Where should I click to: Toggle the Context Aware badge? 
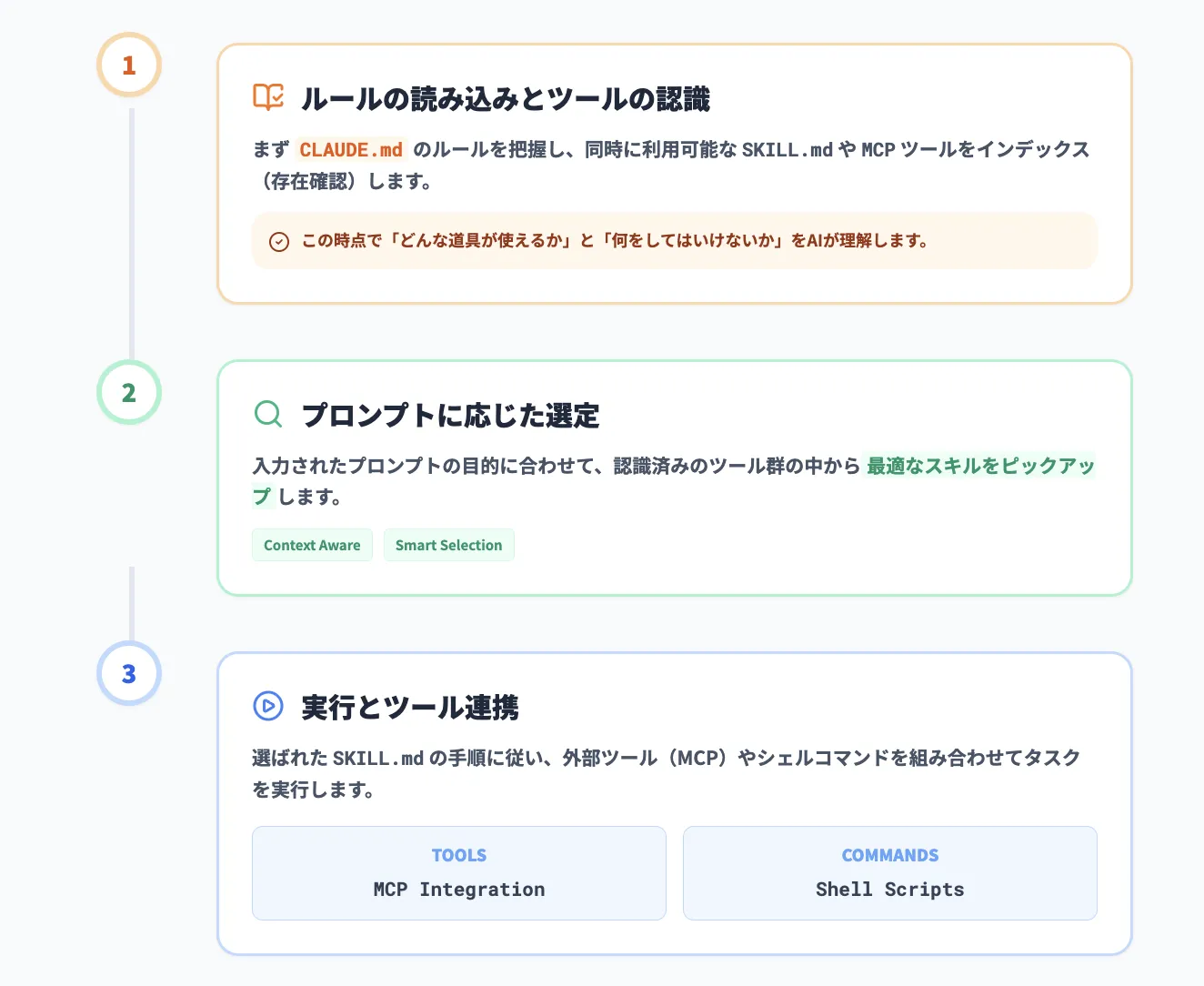pyautogui.click(x=312, y=544)
